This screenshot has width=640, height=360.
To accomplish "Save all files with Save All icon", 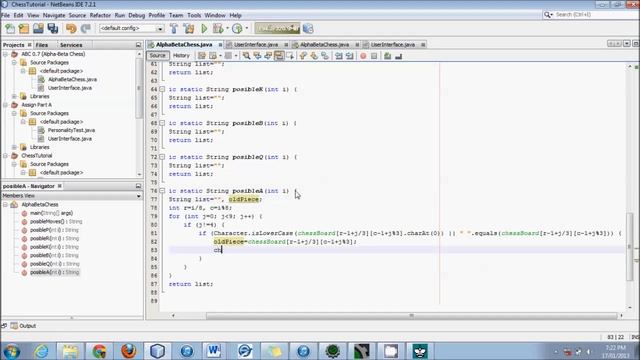I will (53, 29).
